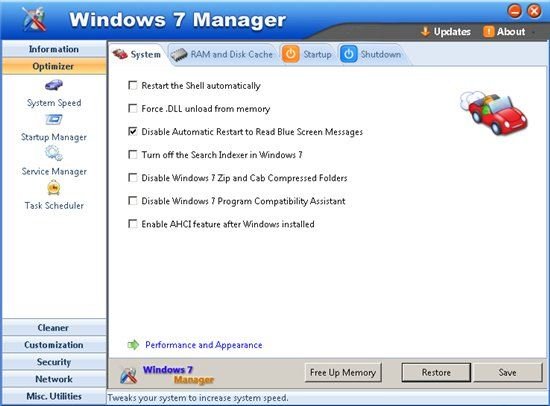Click the System Speed car icon
Image resolution: width=550 pixels, height=406 pixels.
(54, 85)
